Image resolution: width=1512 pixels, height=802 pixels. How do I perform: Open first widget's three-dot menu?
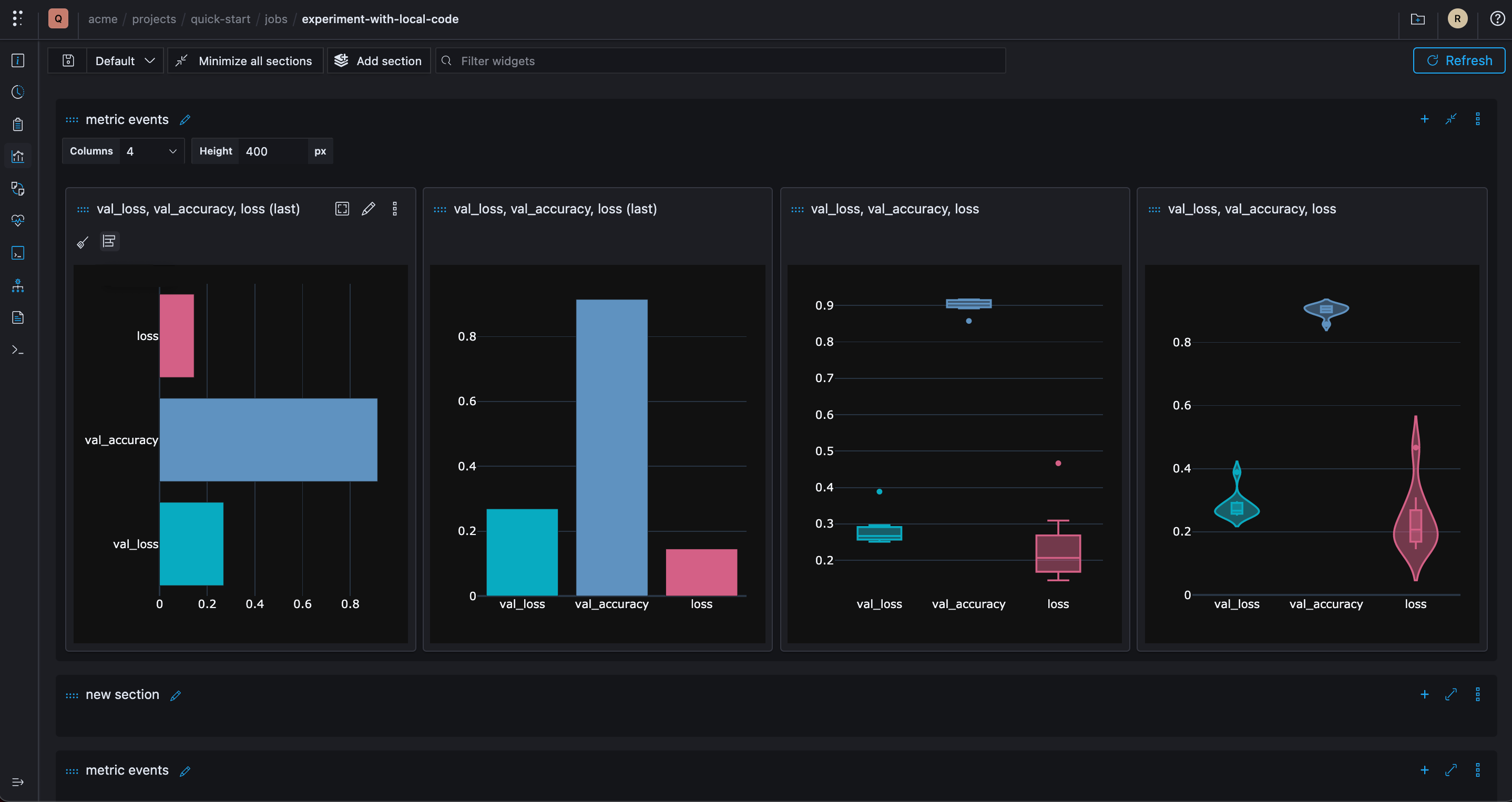[395, 209]
